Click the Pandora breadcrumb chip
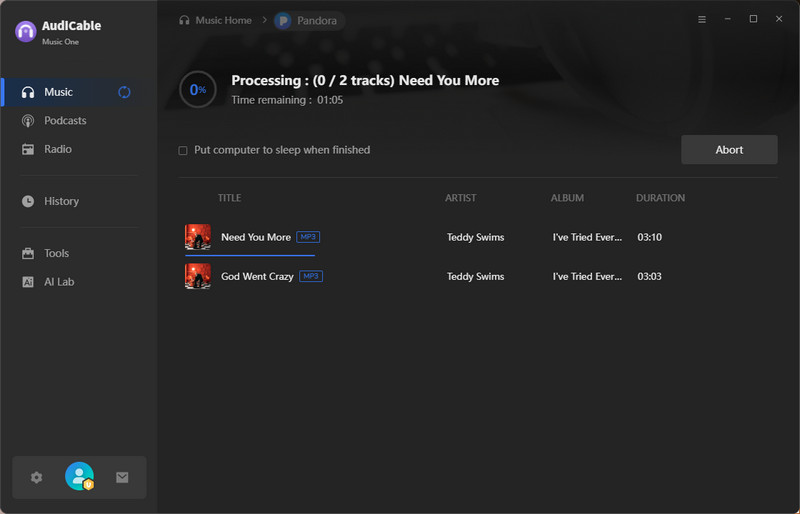Screen dimensions: 800x514 (309, 20)
